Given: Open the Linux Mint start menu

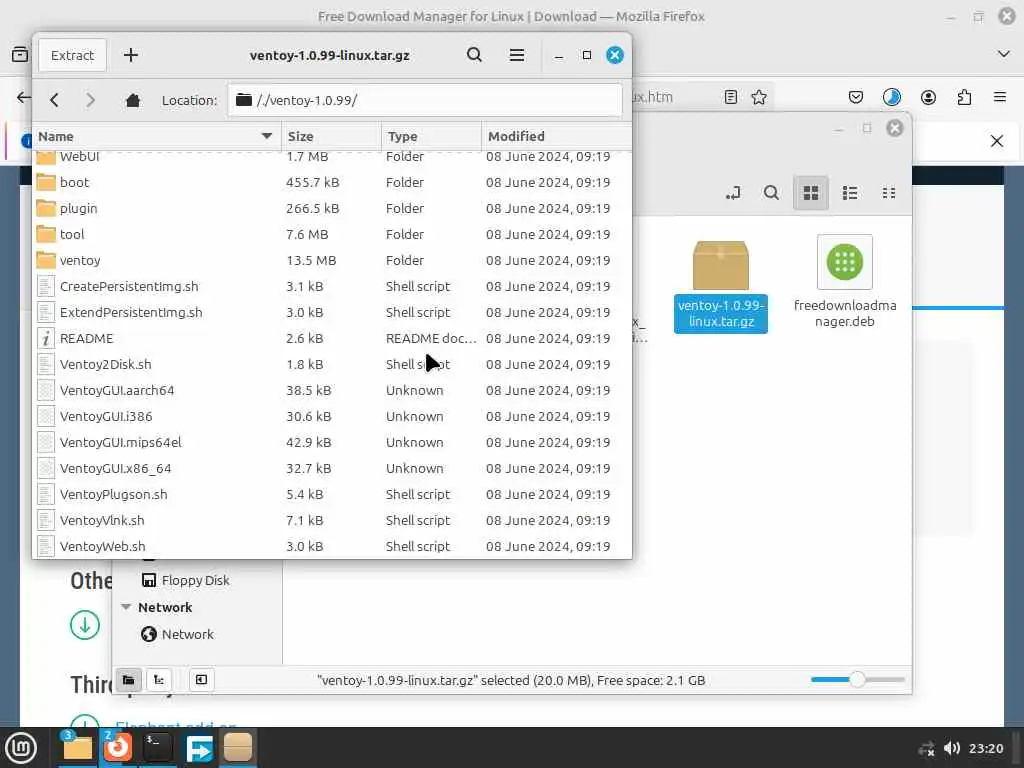Looking at the screenshot, I should click(21, 747).
